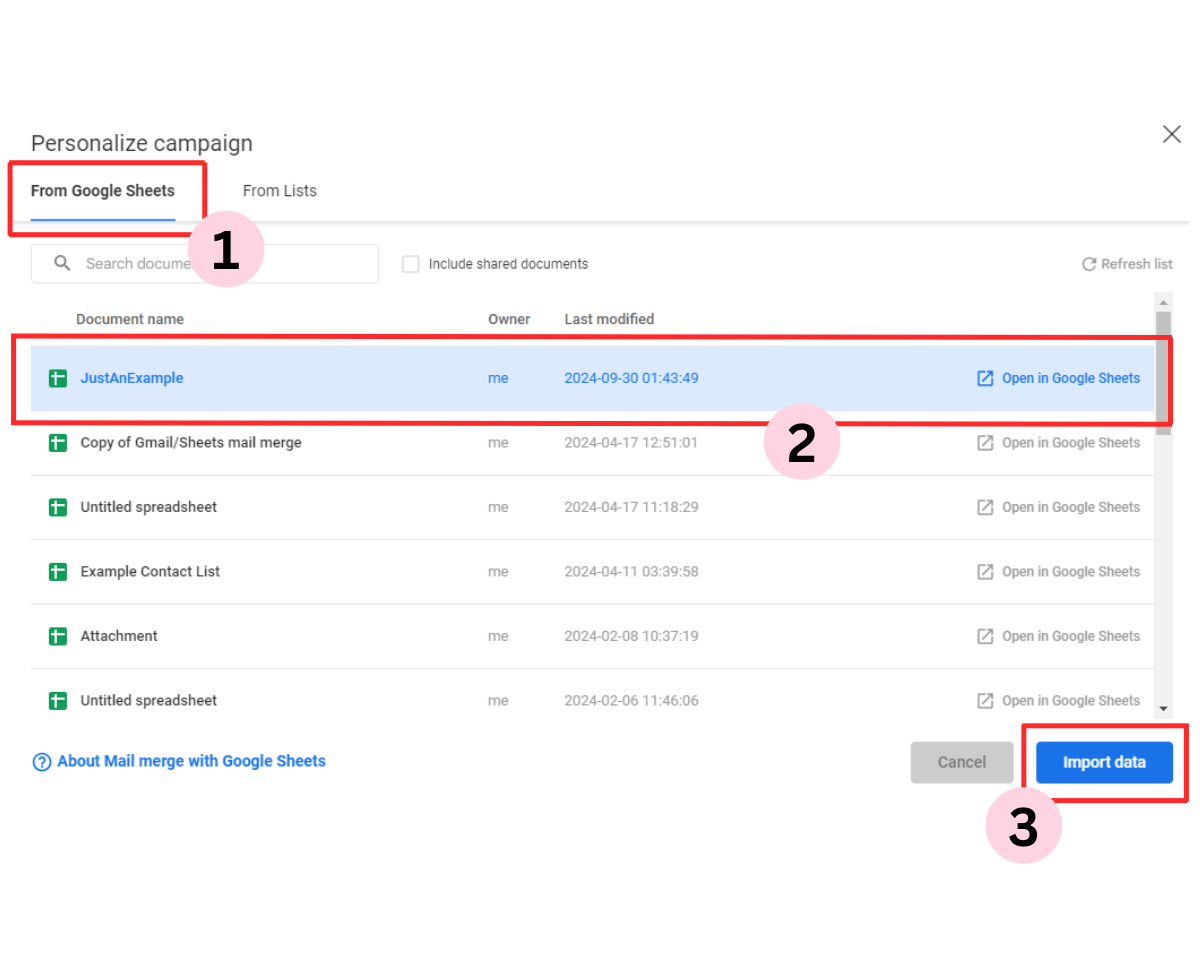Click owner 'me' in Example Contact List row
The height and width of the screenshot is (960, 1200).
pos(498,571)
